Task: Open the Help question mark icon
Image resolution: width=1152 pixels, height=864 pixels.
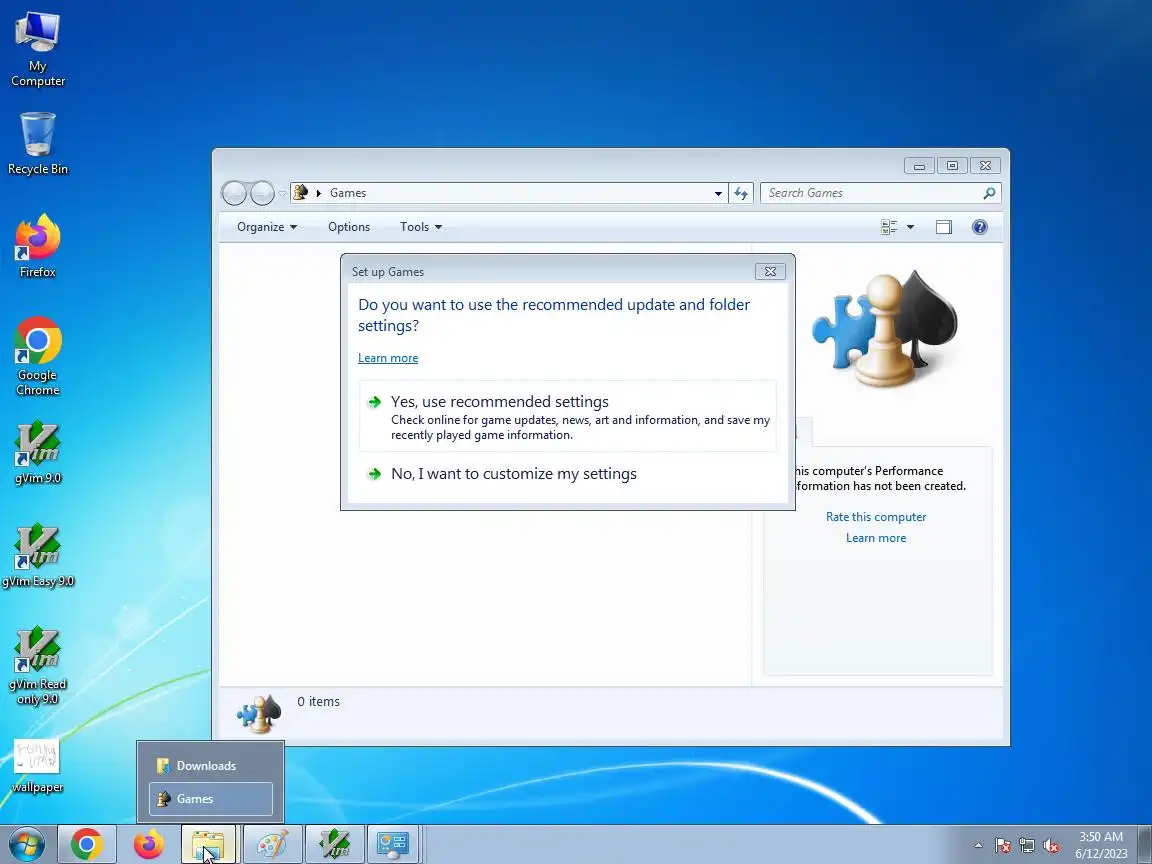Action: coord(979,227)
